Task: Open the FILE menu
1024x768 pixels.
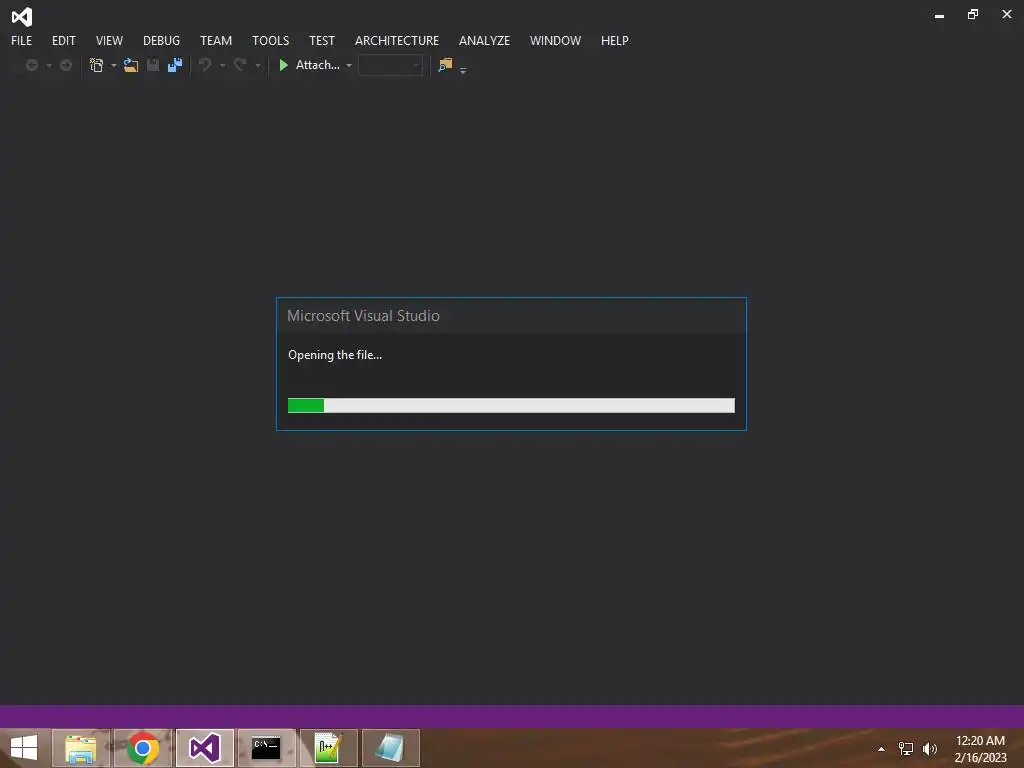Action: click(22, 40)
